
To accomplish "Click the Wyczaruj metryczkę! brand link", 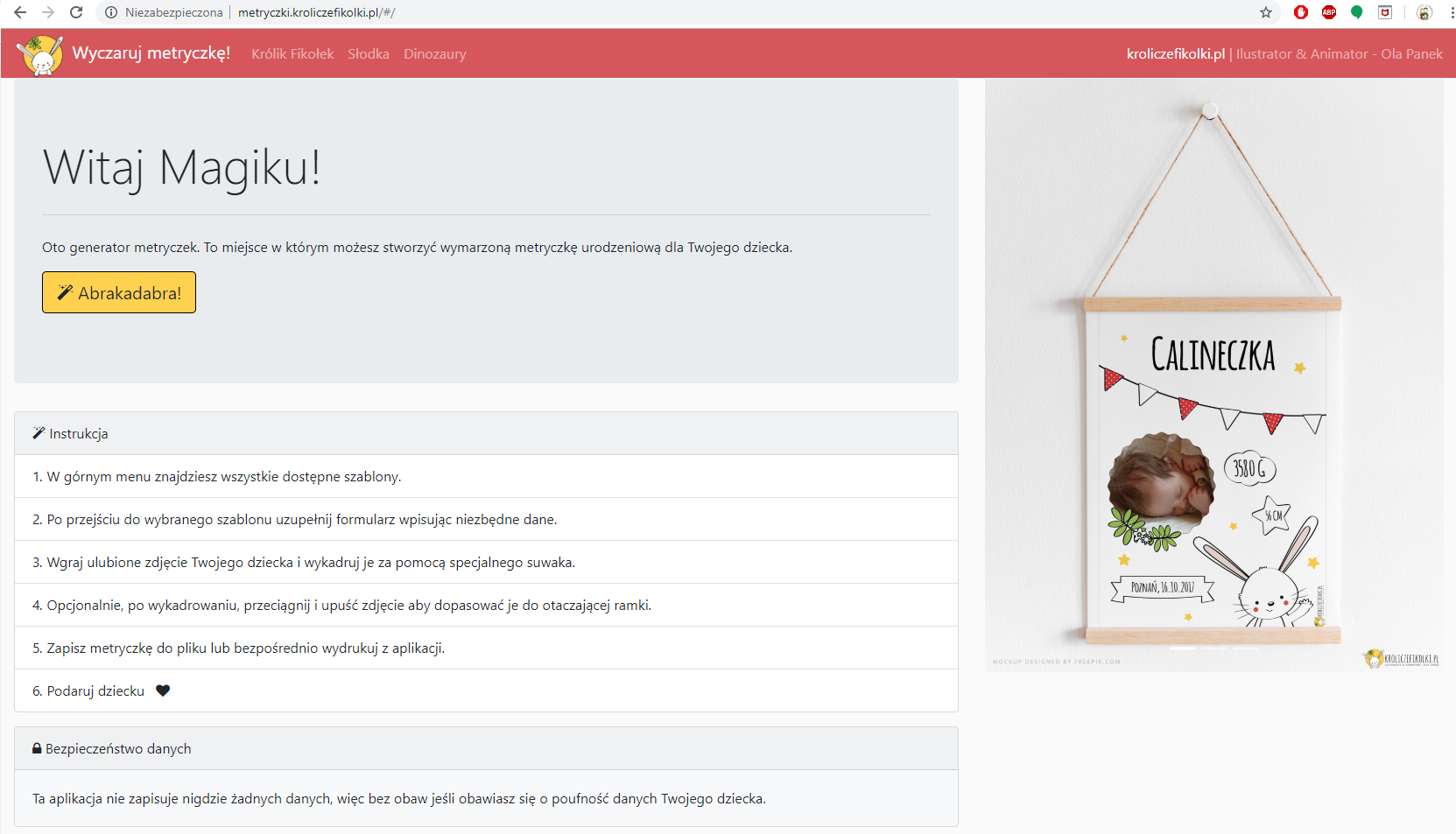I will tap(151, 53).
